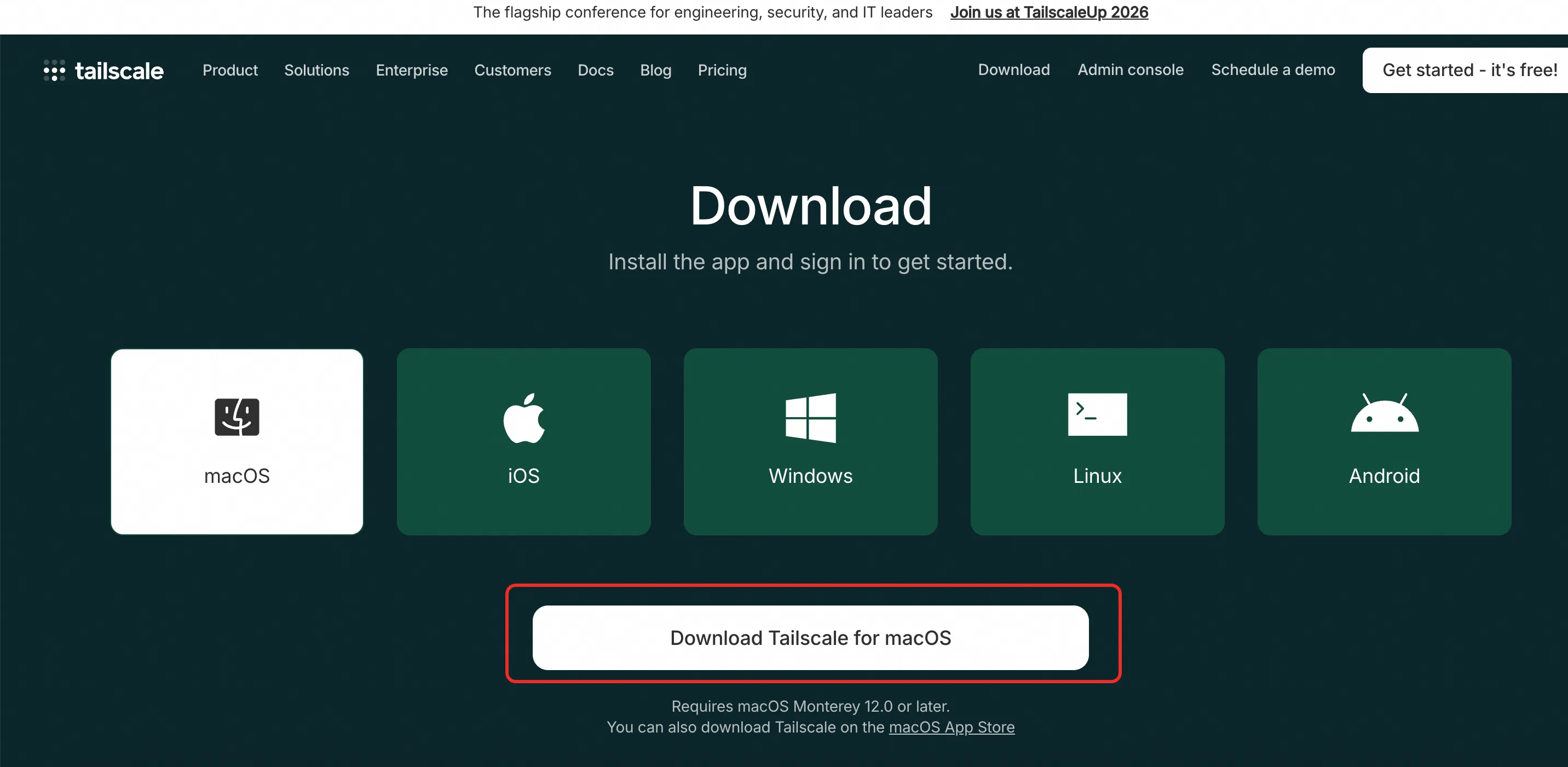Open the Admin console link
The image size is (1568, 767).
[1131, 70]
